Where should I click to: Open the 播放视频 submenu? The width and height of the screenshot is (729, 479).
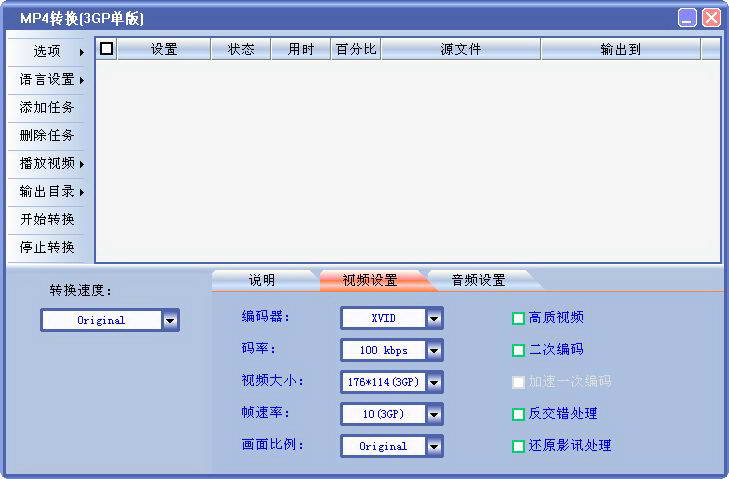click(x=46, y=163)
